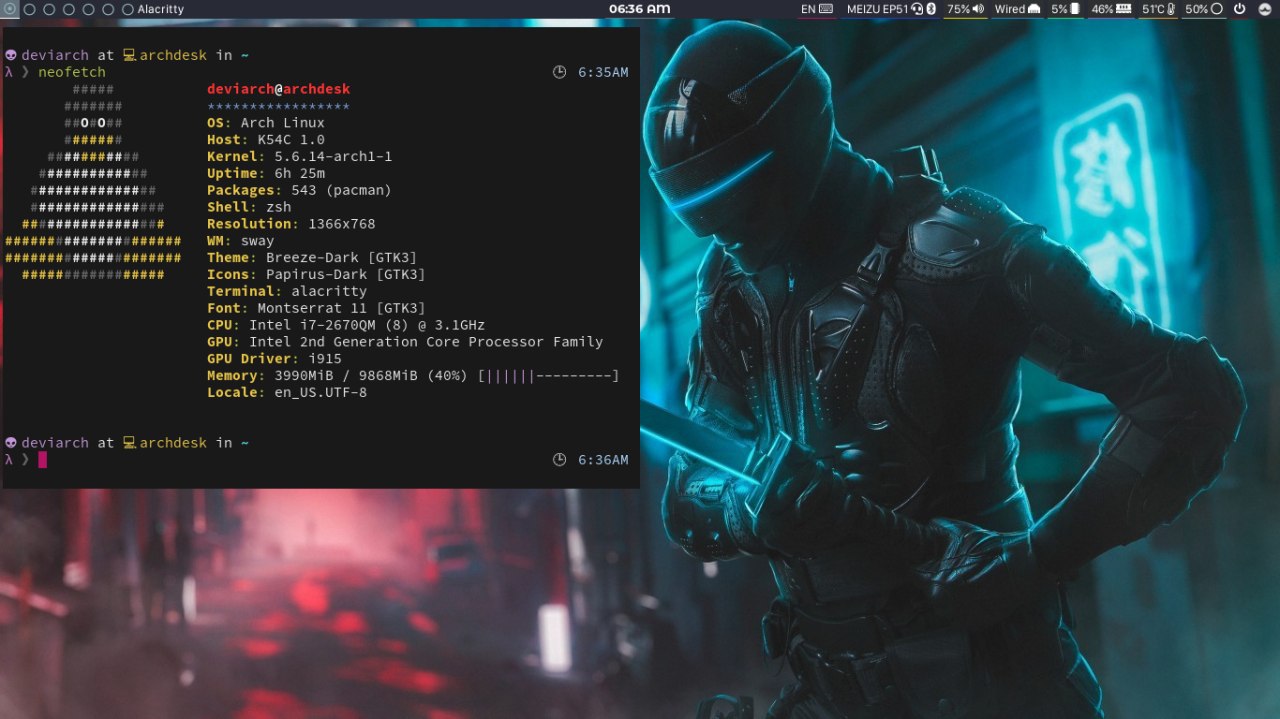Click the skull icon on the first prompt line
1280x719 pixels.
pos(11,56)
